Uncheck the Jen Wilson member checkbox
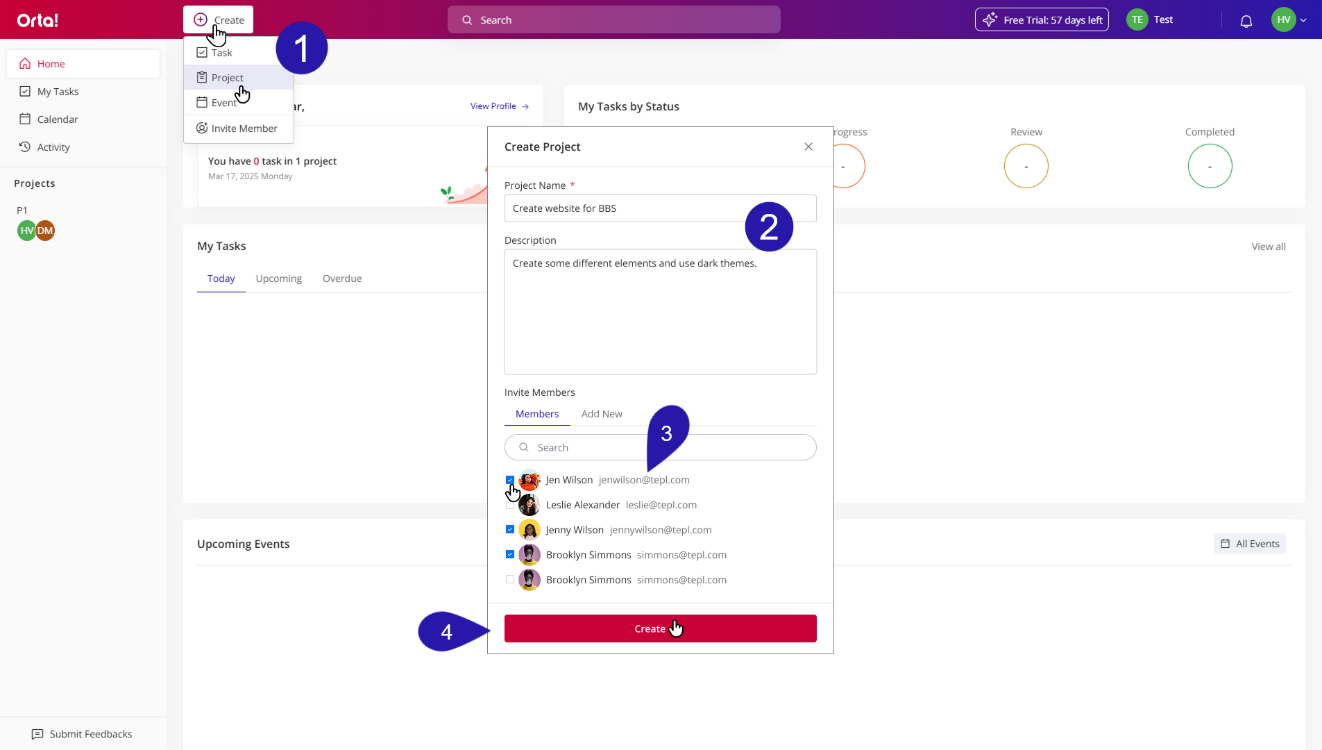Screen dimensions: 1322x750 click(510, 480)
